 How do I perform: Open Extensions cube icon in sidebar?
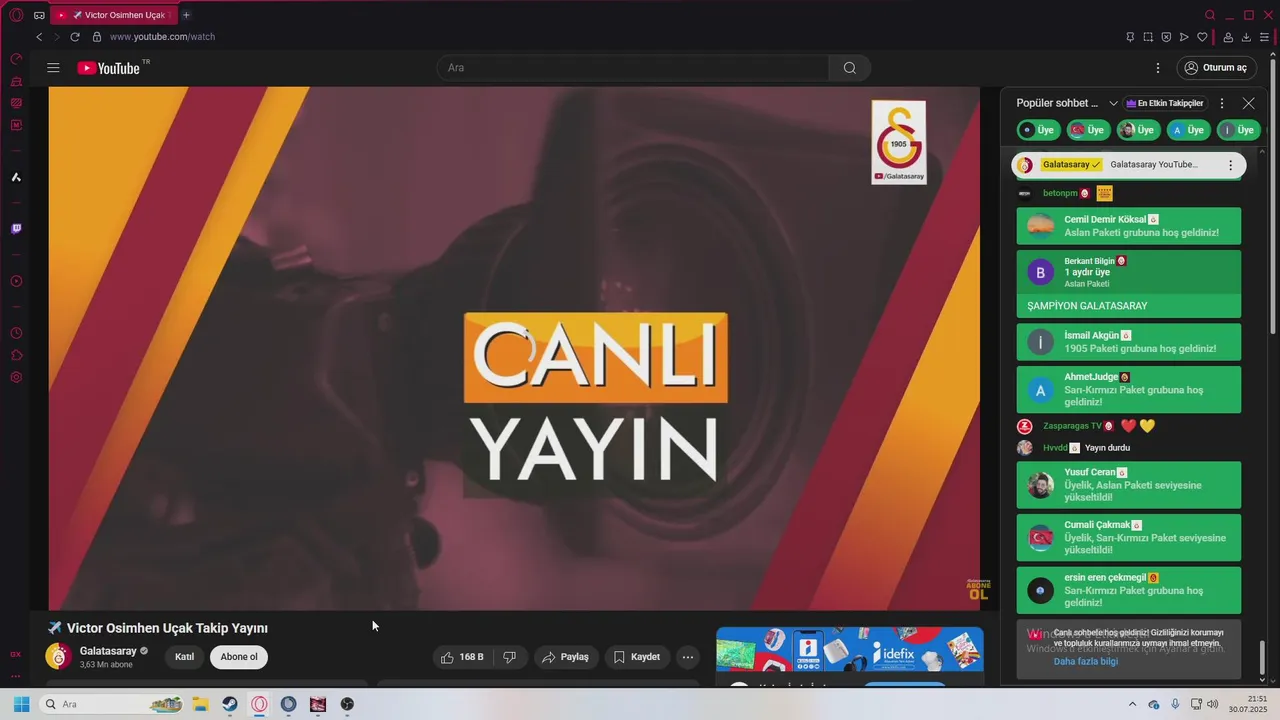pyautogui.click(x=16, y=355)
